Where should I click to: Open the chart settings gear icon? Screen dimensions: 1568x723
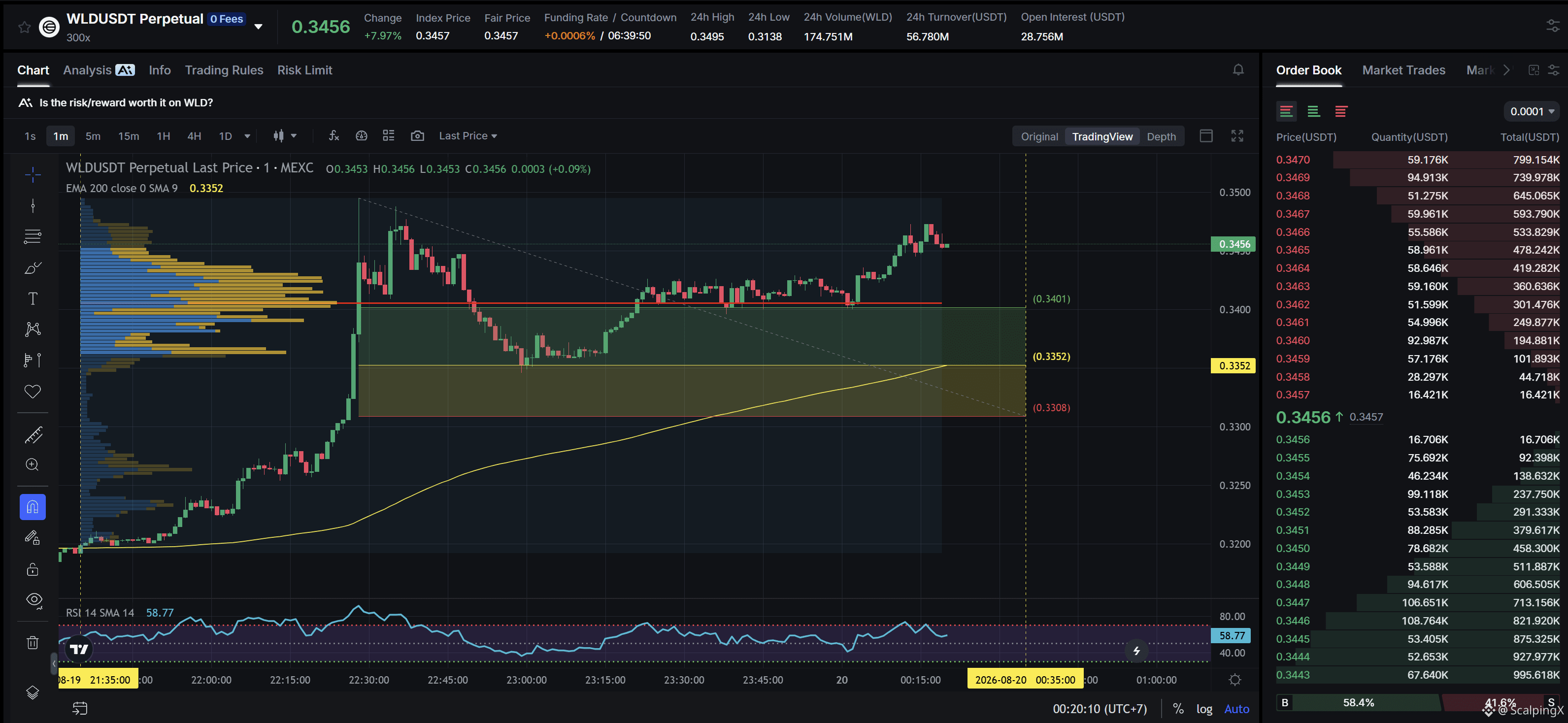click(1235, 680)
